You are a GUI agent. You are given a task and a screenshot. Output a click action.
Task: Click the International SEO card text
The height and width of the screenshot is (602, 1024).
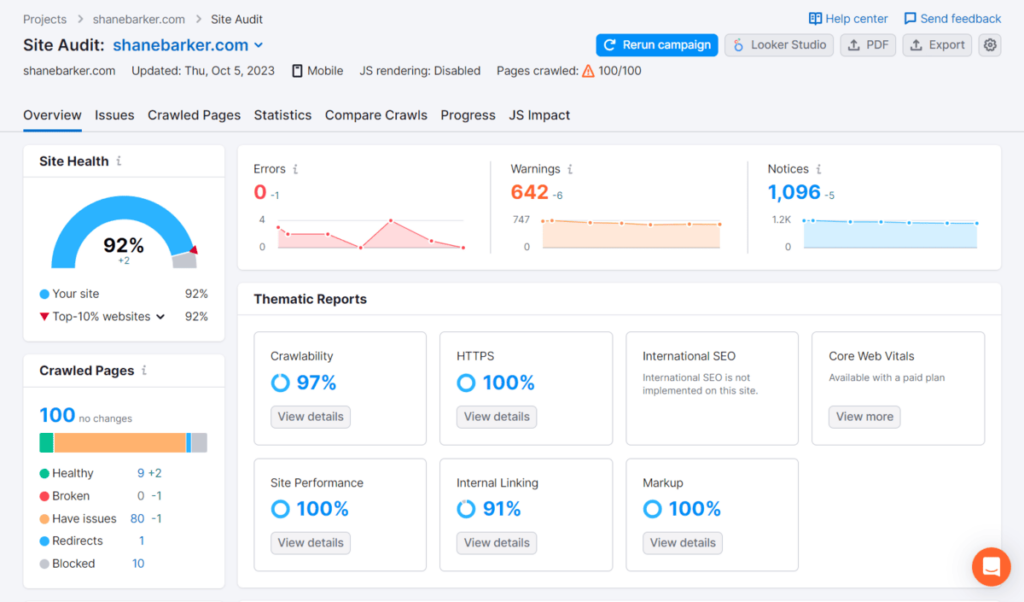tap(700, 384)
